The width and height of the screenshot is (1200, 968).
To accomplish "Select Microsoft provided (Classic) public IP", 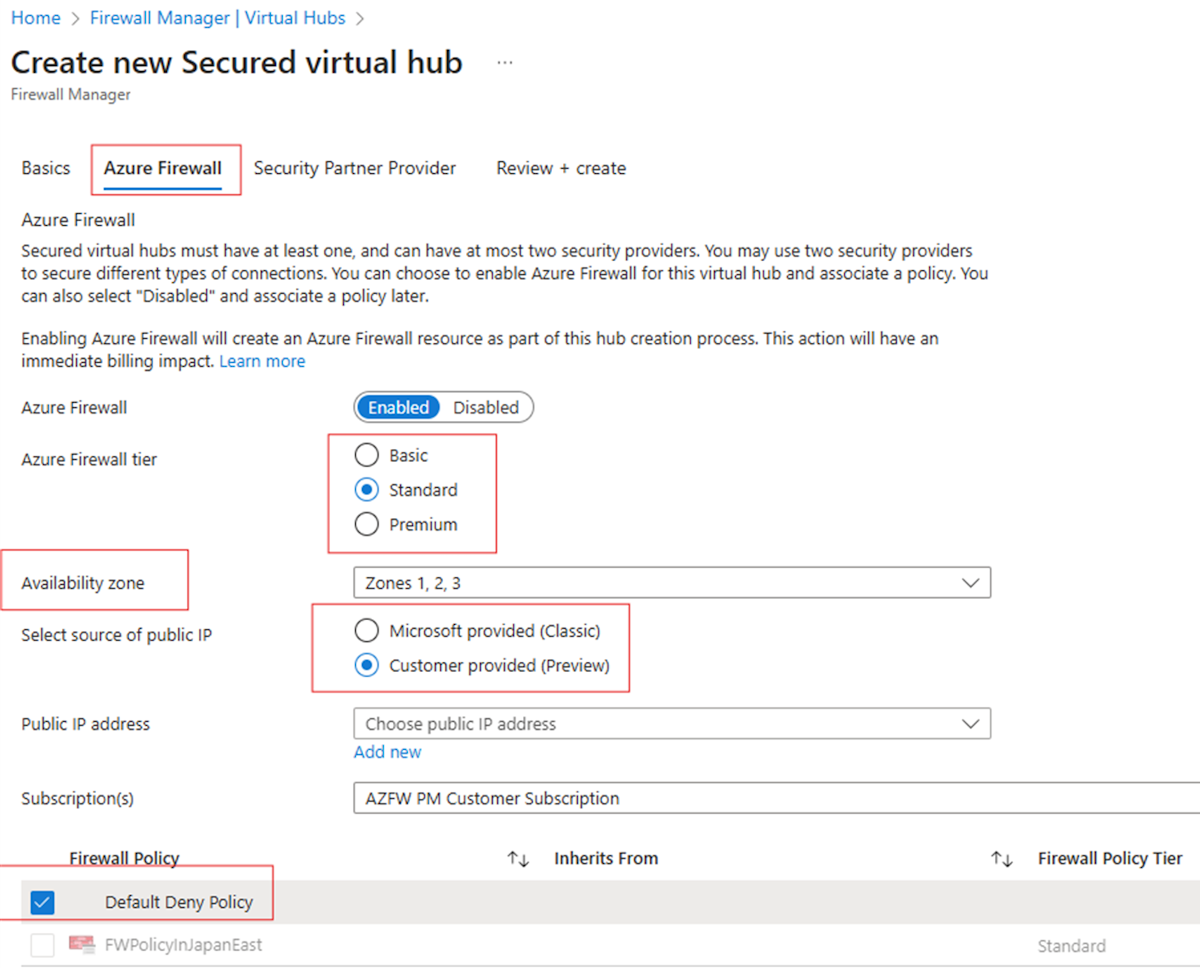I will pyautogui.click(x=367, y=631).
